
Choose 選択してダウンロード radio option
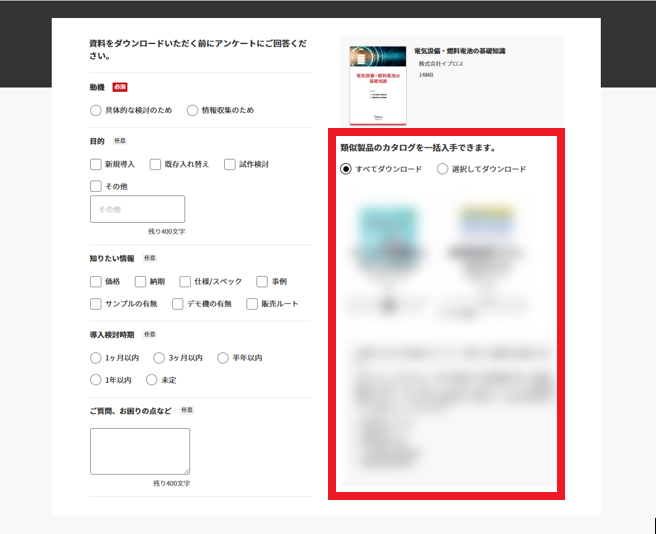(442, 169)
